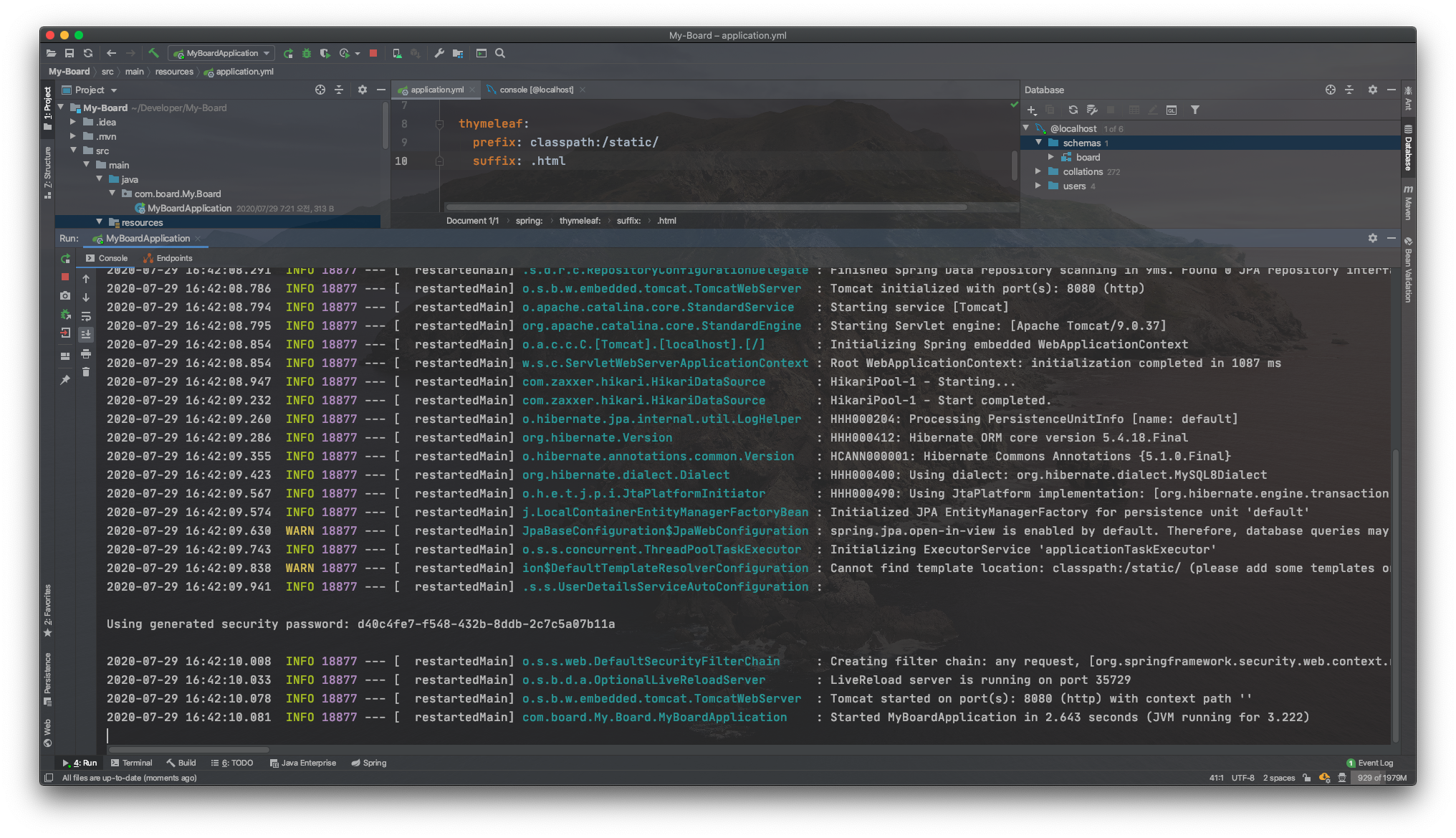
Task: Click the Database panel filter funnel icon
Action: tap(1194, 110)
